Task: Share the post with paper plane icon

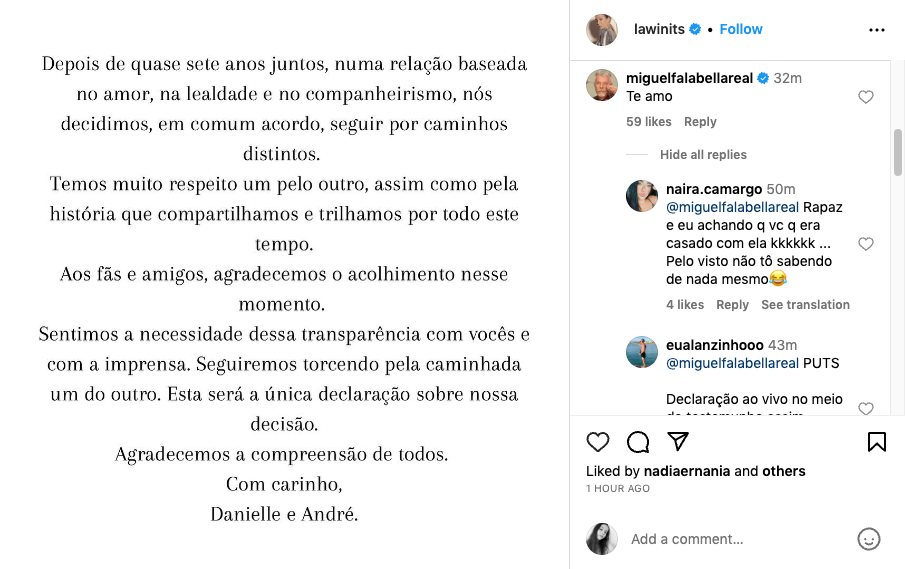Action: pyautogui.click(x=678, y=442)
